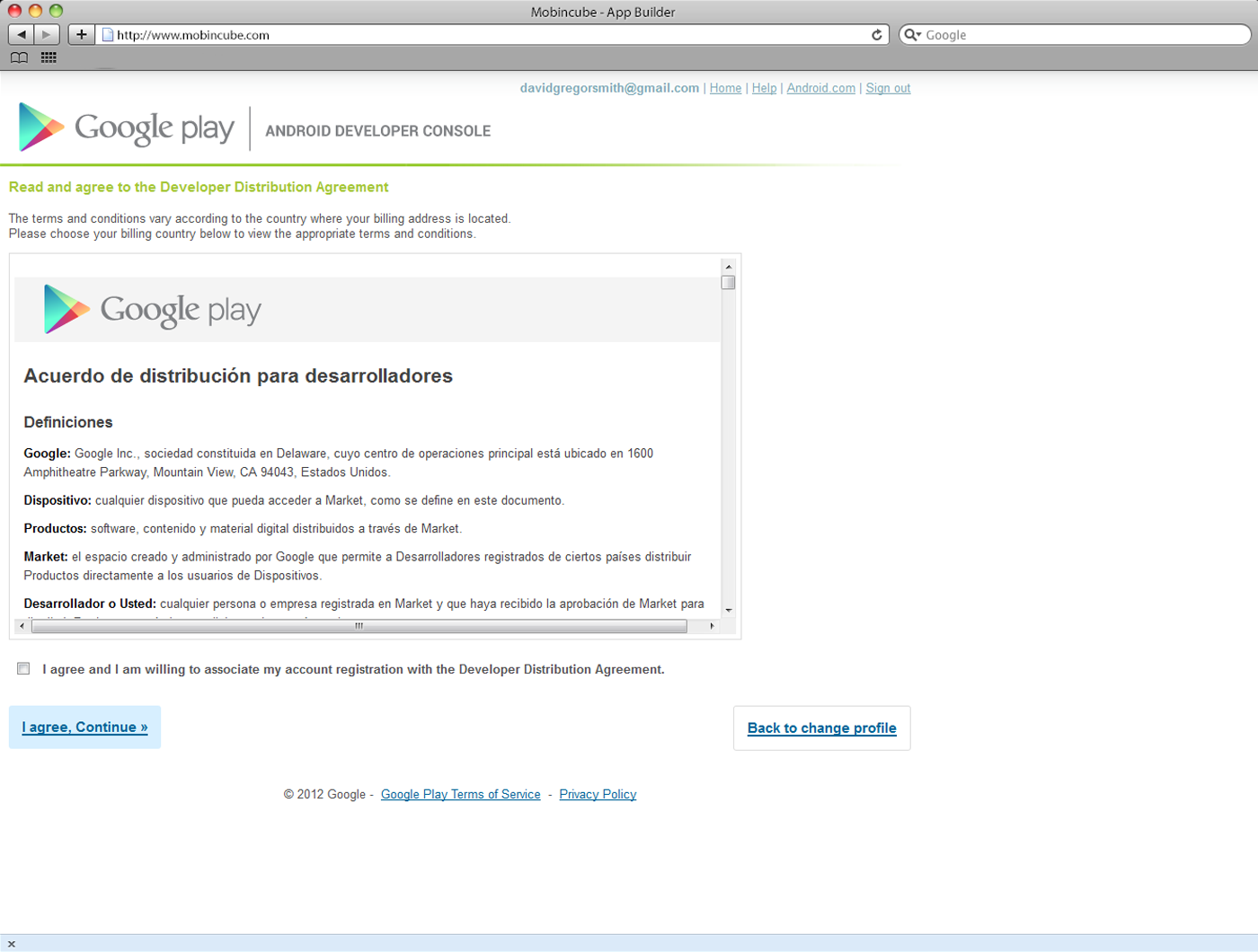Click the Android Developer Console heading
Screen dimensions: 1258x952
point(377,131)
